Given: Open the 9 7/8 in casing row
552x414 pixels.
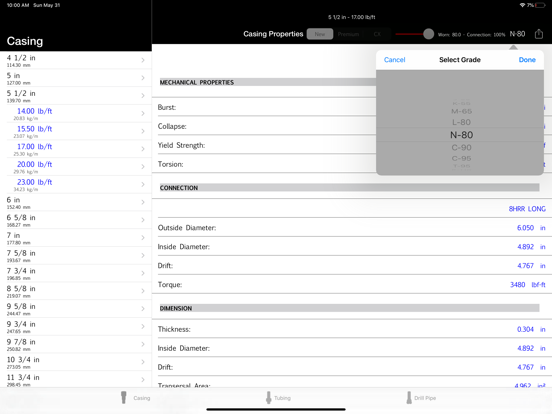Looking at the screenshot, I should tap(76, 344).
